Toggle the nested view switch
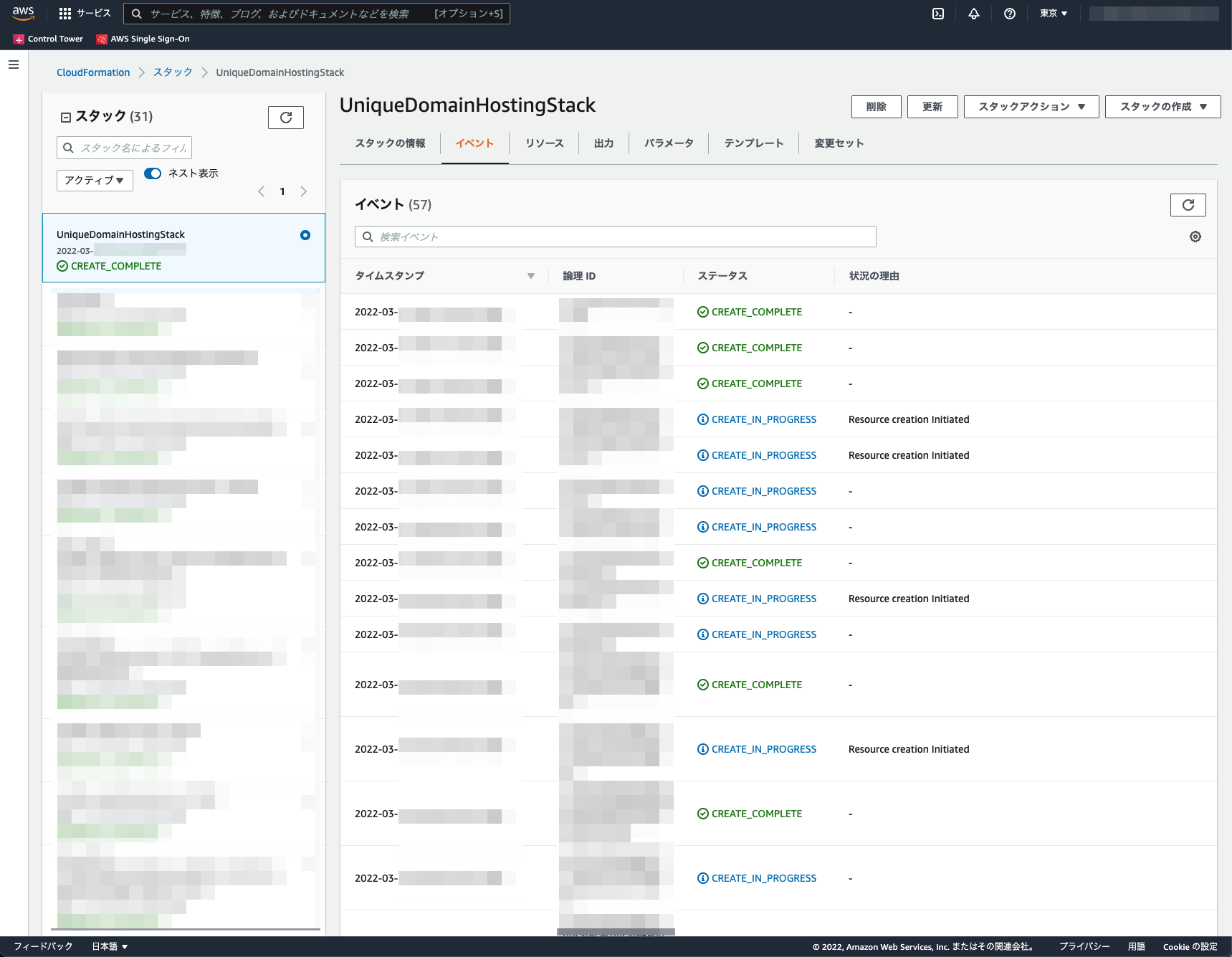The image size is (1232, 957). tap(153, 173)
